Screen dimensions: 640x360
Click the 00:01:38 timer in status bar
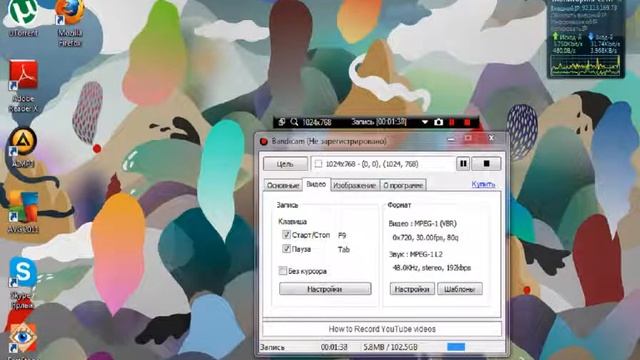(x=334, y=347)
